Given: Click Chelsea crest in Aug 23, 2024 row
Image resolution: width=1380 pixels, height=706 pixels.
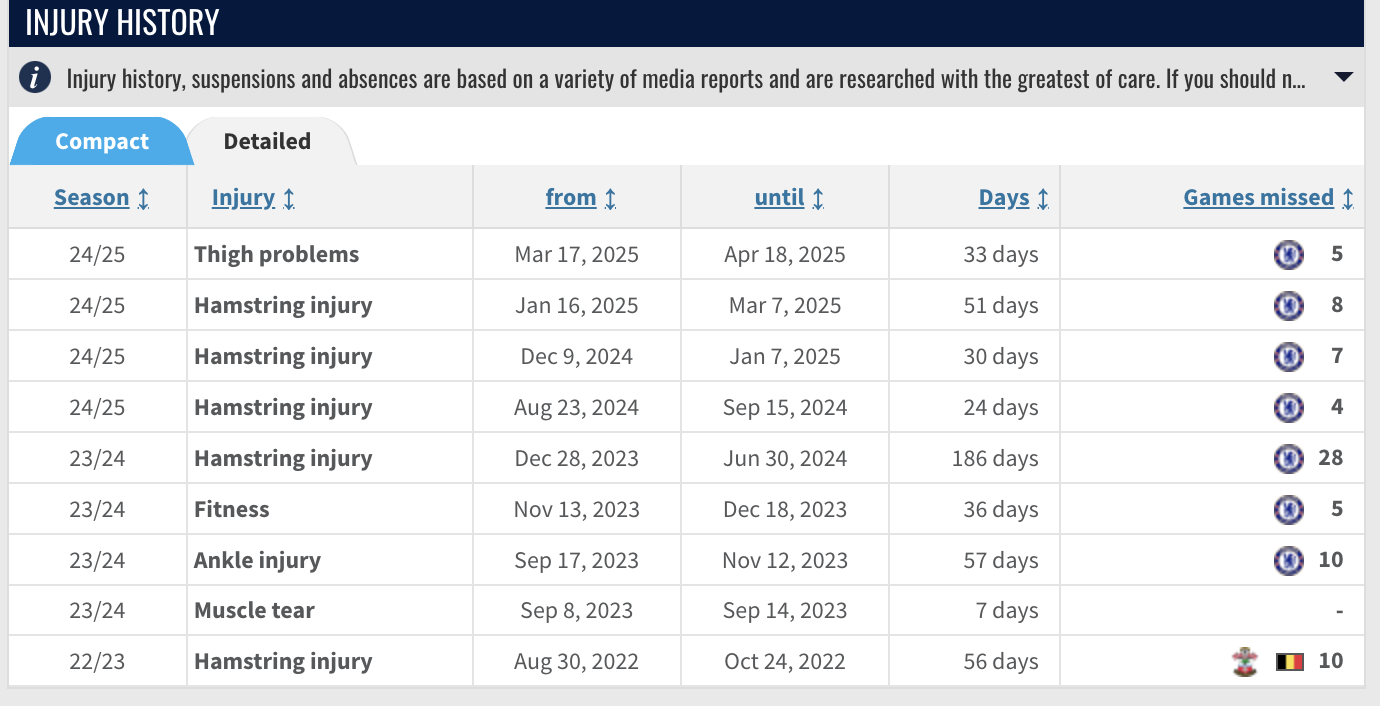Looking at the screenshot, I should tap(1288, 408).
